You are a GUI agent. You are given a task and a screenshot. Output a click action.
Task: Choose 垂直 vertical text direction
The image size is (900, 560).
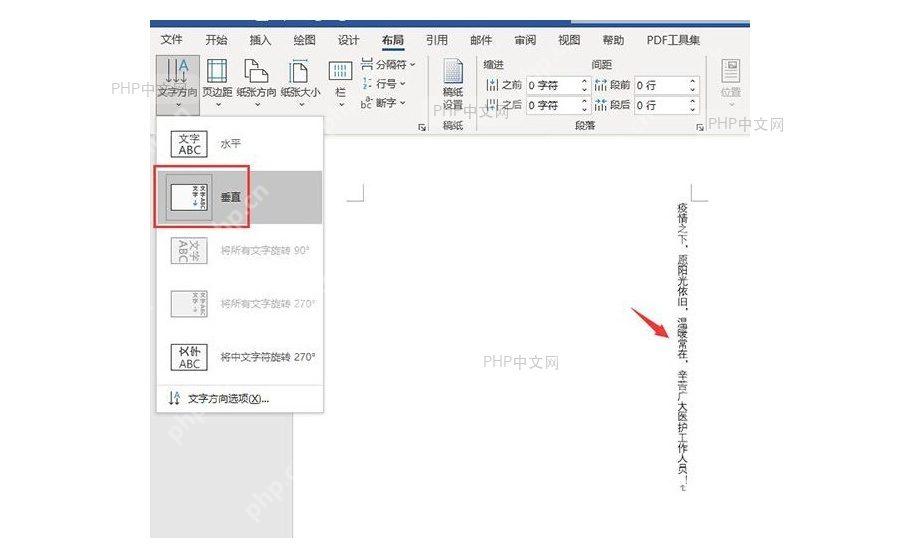point(239,197)
